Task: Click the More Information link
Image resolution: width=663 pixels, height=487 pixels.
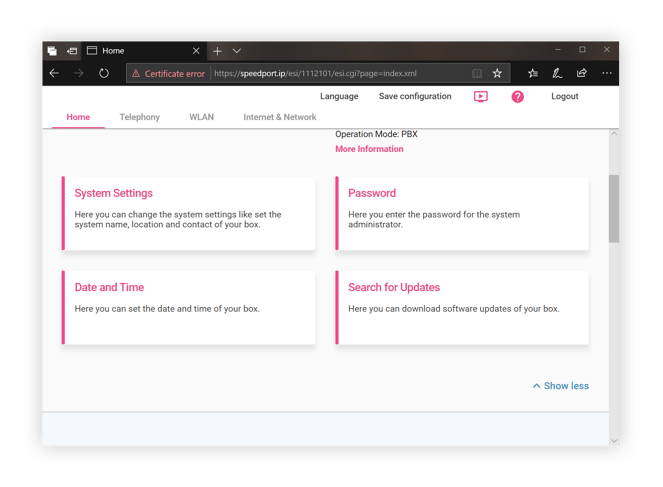Action: pyautogui.click(x=369, y=149)
